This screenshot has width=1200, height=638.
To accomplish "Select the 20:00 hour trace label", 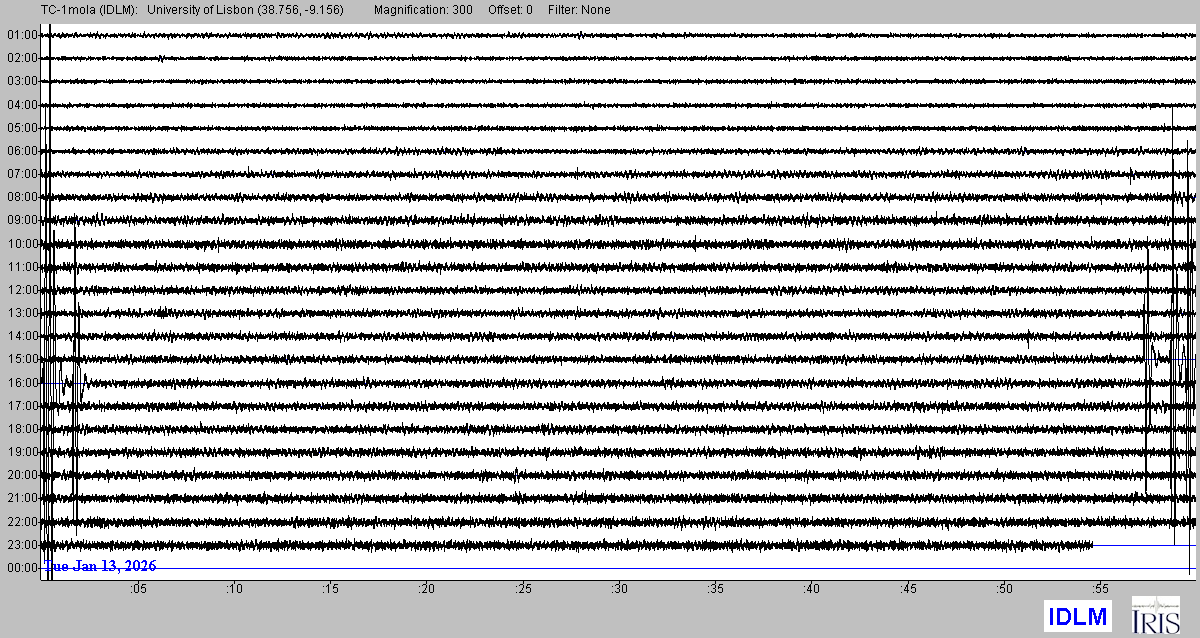I will (x=22, y=475).
